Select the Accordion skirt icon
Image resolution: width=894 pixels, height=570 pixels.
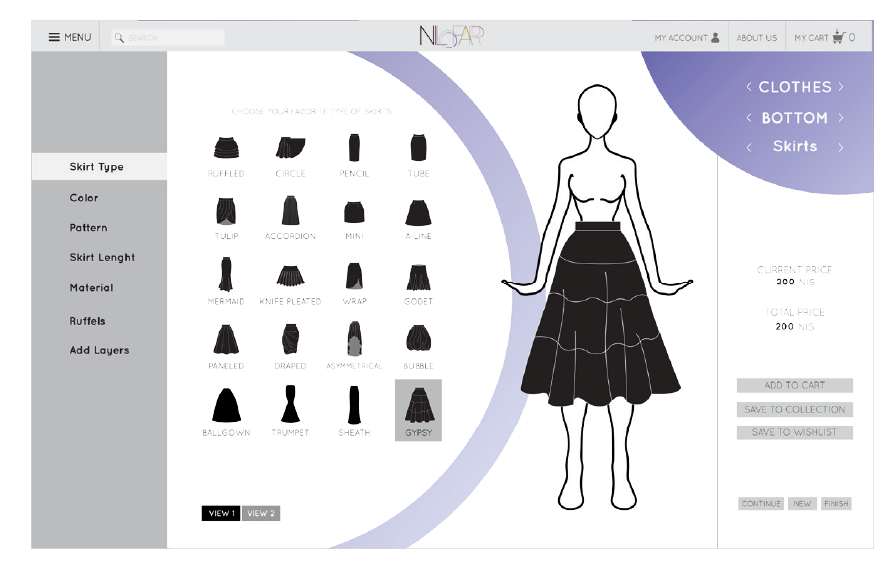click(290, 210)
